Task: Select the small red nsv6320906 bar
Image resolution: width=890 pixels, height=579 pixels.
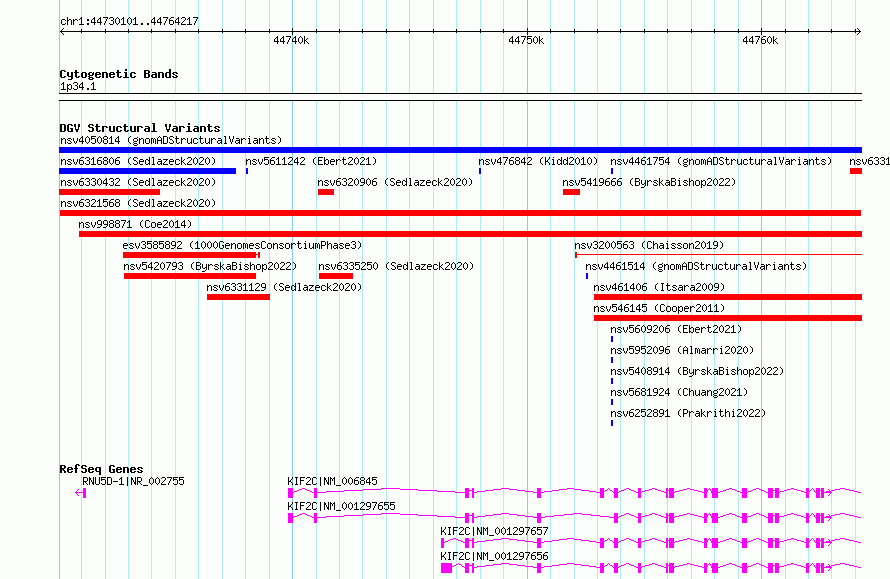Action: (x=326, y=192)
